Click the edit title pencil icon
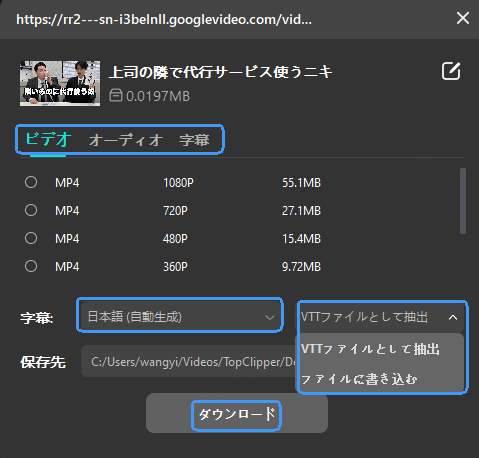Image resolution: width=479 pixels, height=458 pixels. point(451,71)
